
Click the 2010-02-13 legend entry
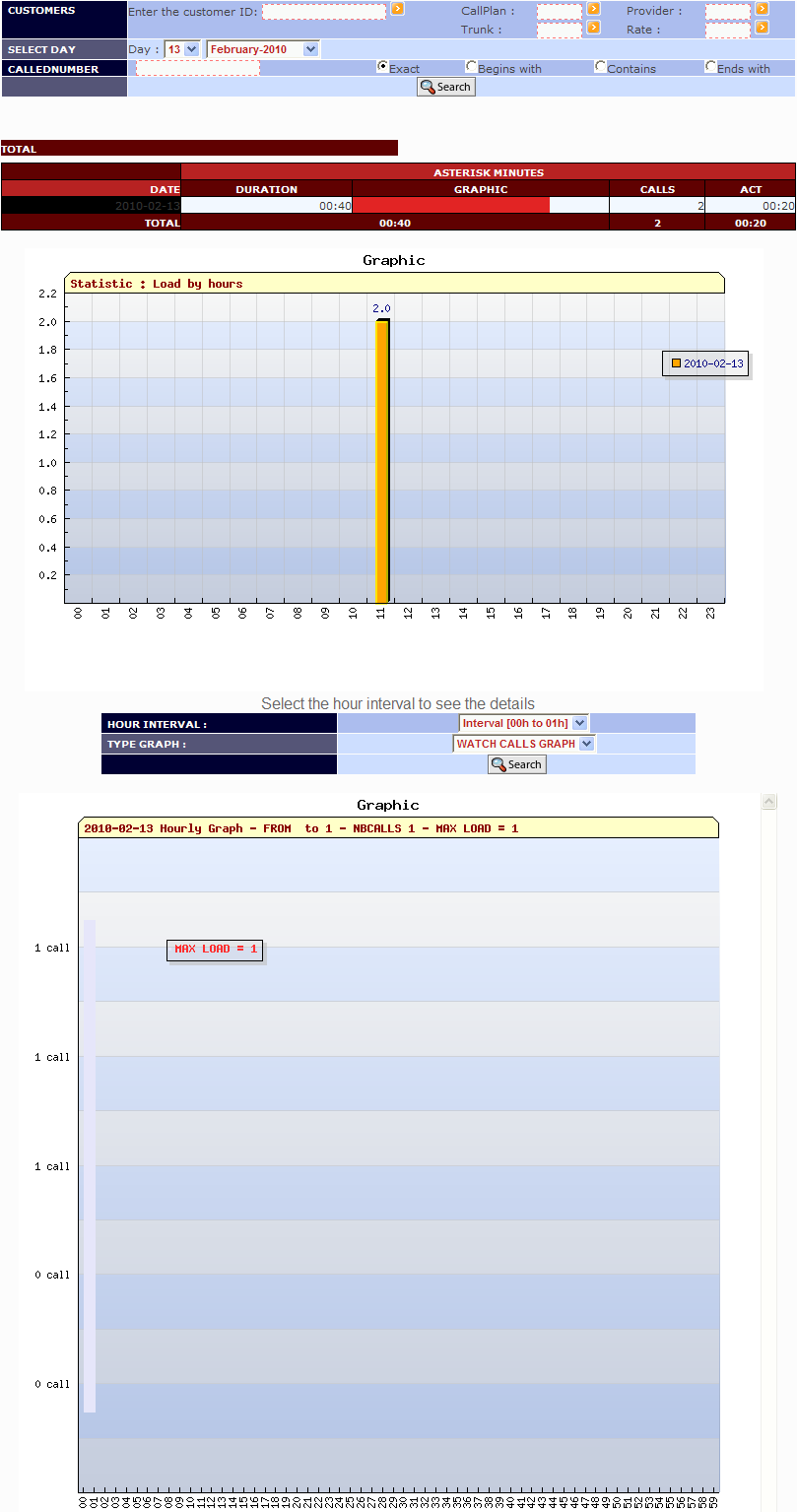711,363
